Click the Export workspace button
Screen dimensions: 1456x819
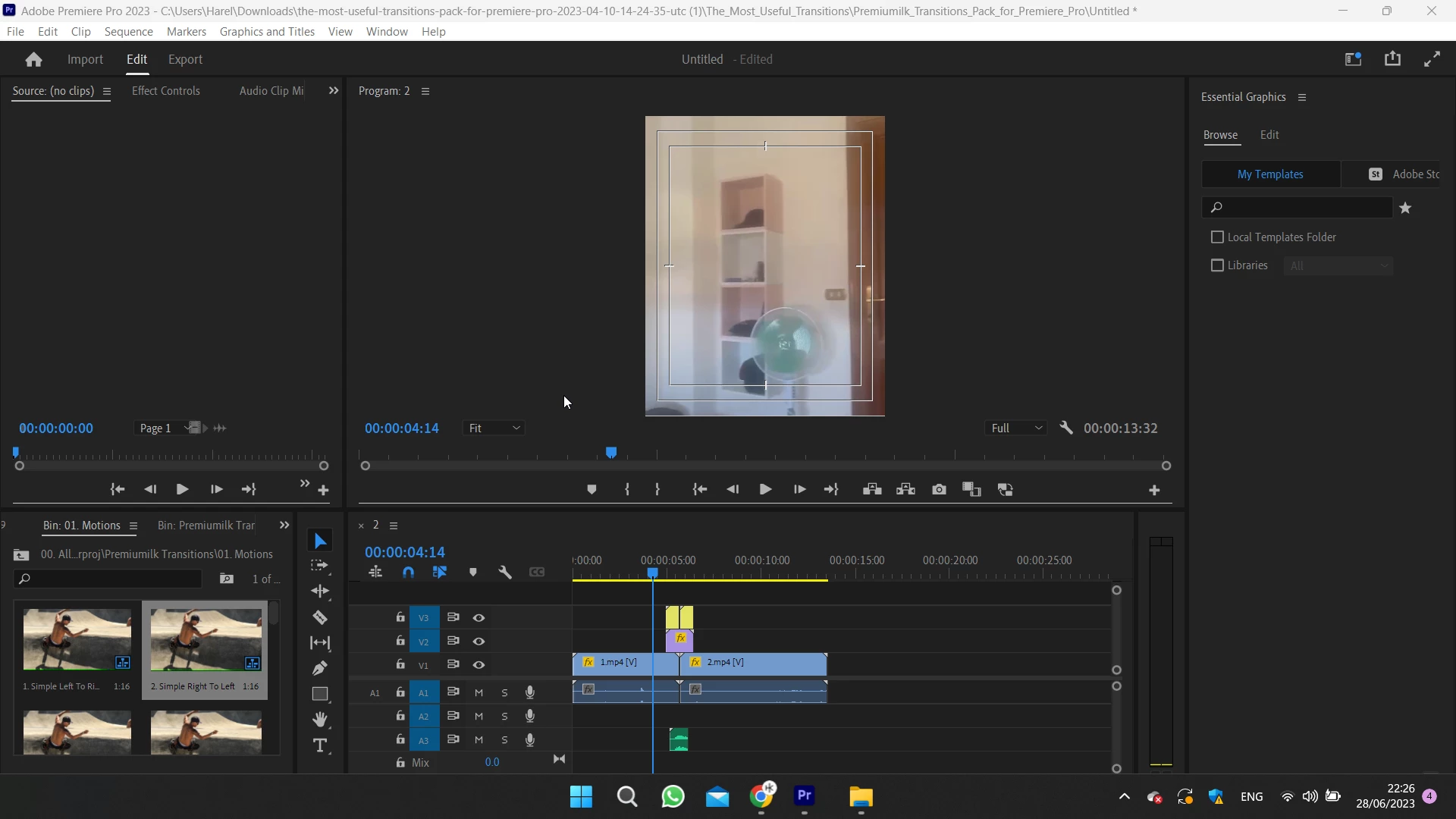[x=185, y=59]
